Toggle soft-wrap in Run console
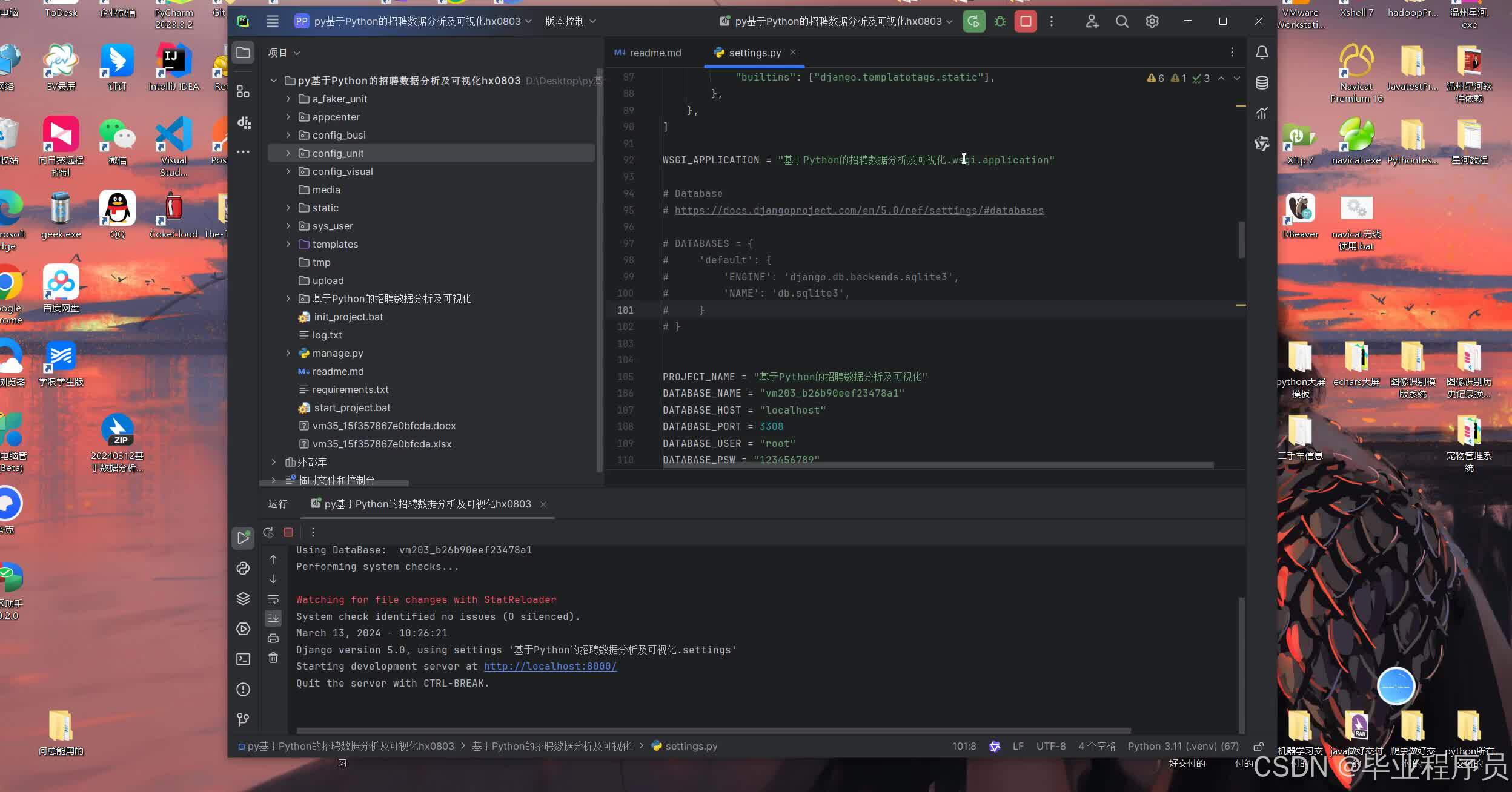1512x792 pixels. (x=273, y=599)
